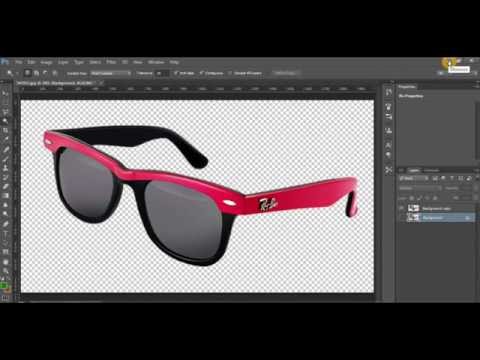Select the Pen tool
The image size is (480, 360).
pyautogui.click(x=6, y=224)
